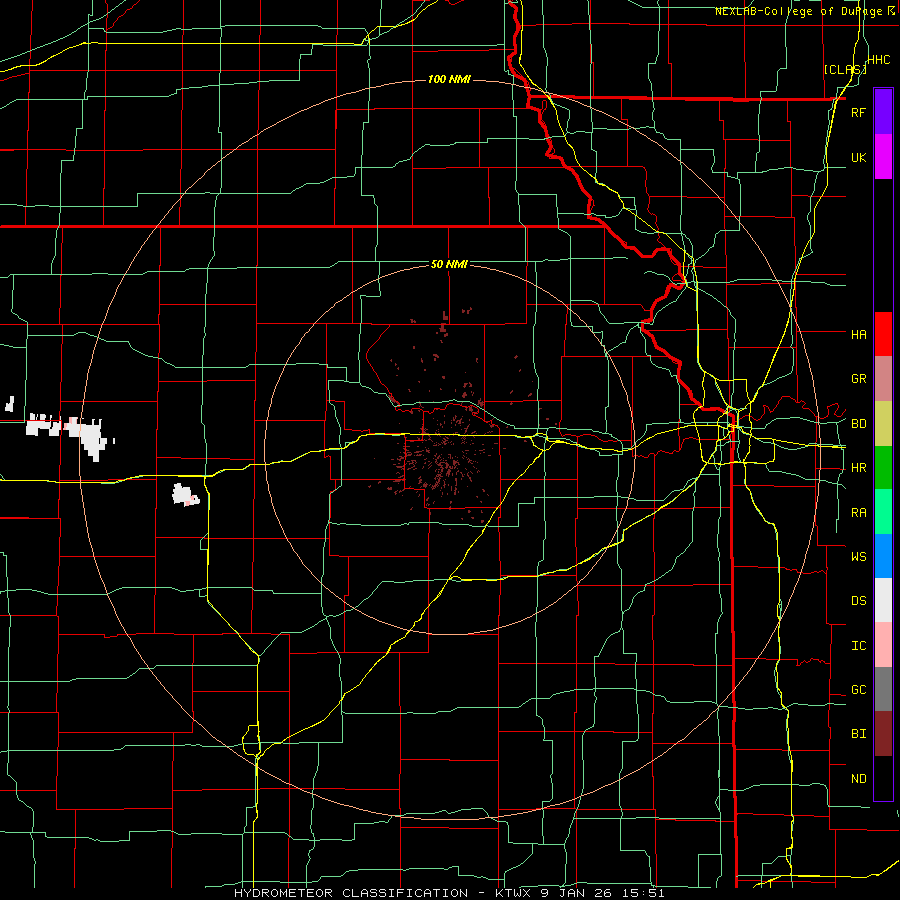Image resolution: width=900 pixels, height=900 pixels.
Task: Click the gray GC color swatch
Action: [883, 689]
